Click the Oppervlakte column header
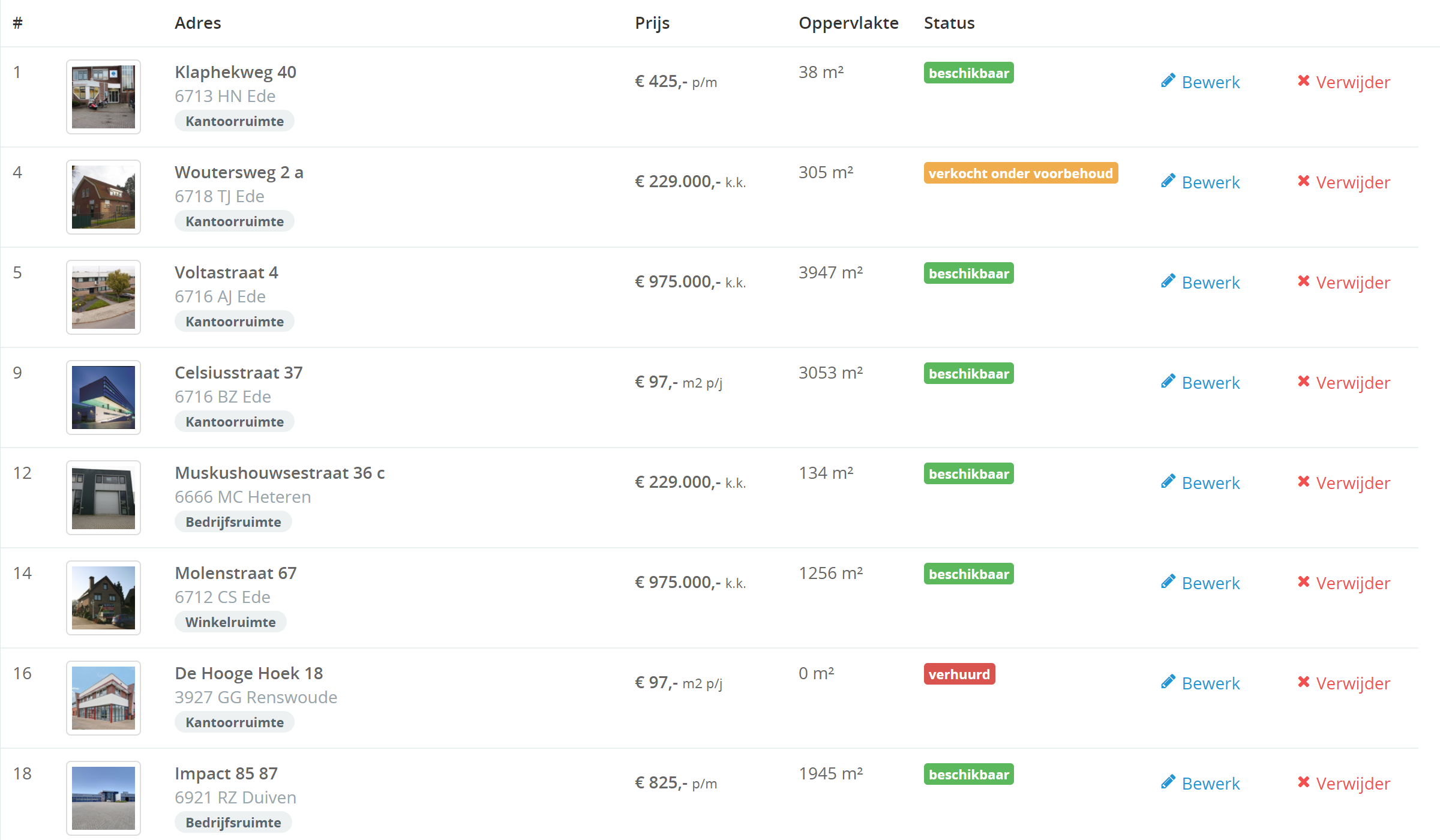The width and height of the screenshot is (1440, 840). [x=848, y=23]
